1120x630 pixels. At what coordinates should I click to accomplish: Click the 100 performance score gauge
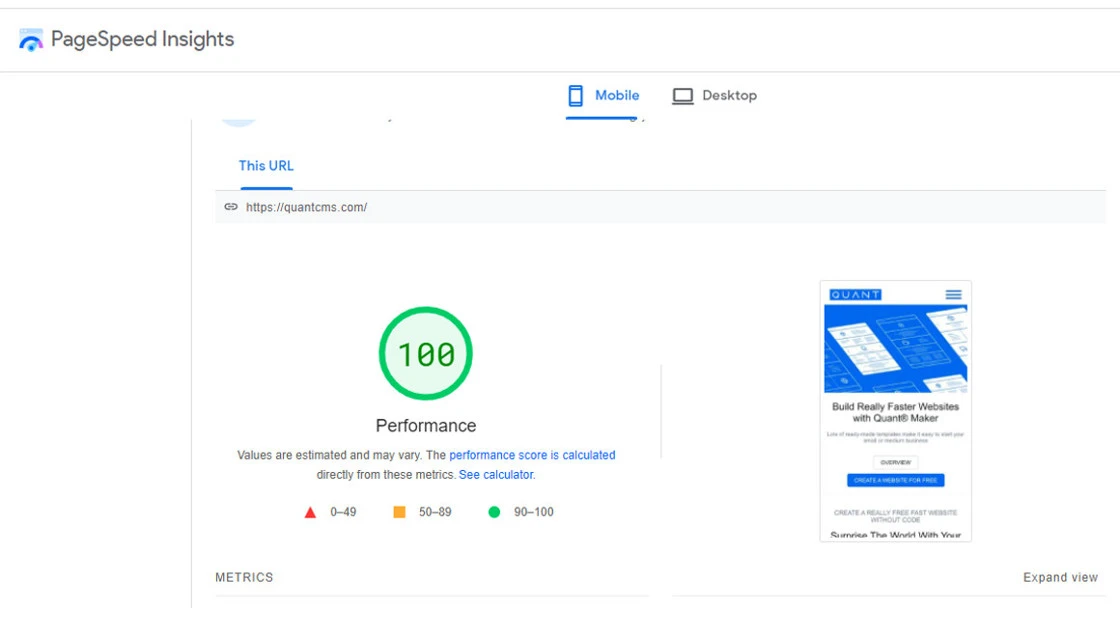426,354
